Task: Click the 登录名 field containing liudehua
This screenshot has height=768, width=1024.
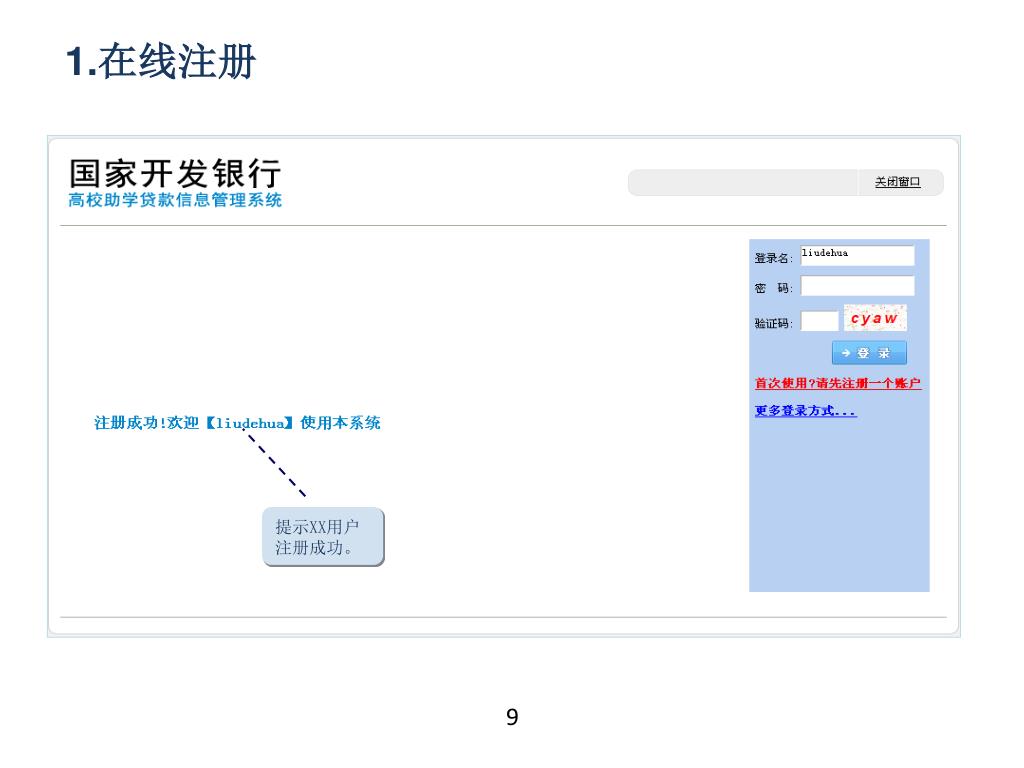Action: coord(857,255)
